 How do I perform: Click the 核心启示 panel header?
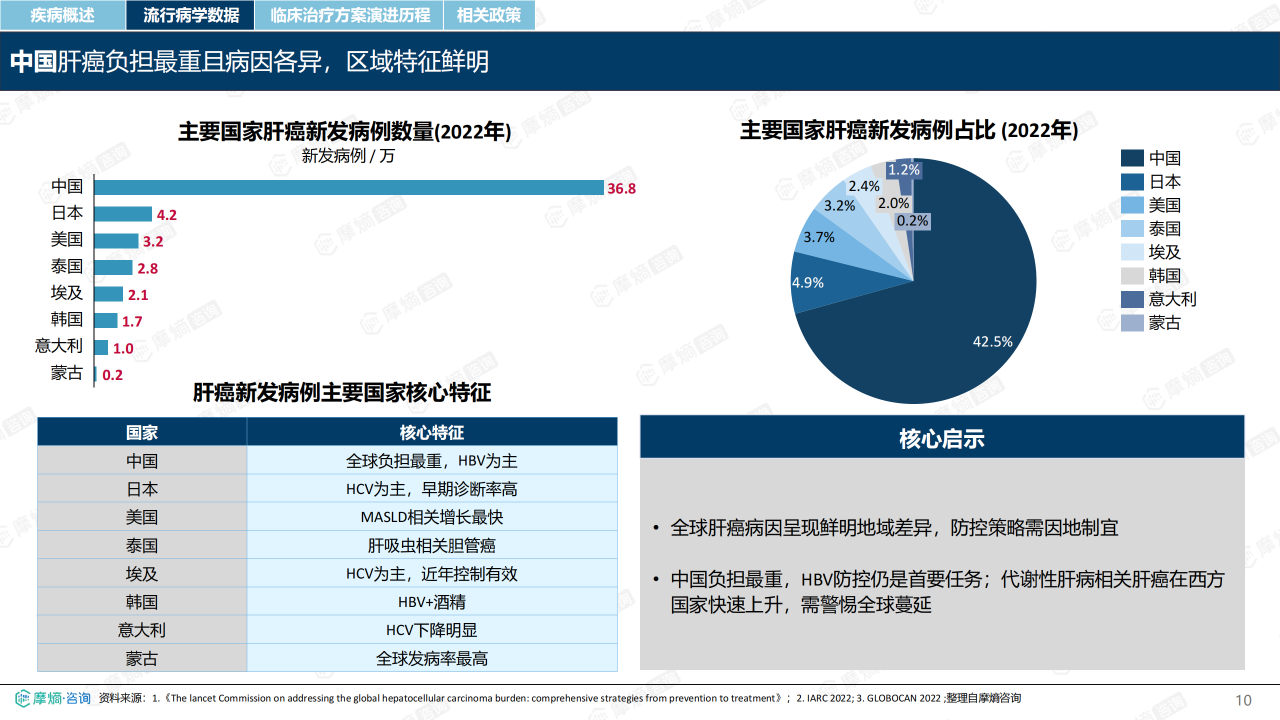(x=942, y=437)
